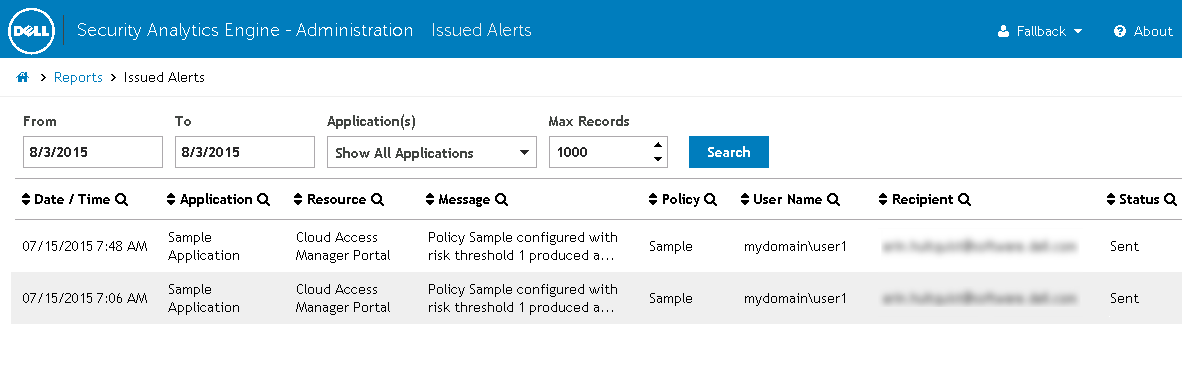This screenshot has height=368, width=1182.
Task: Decrease Max Records with down arrow
Action: point(657,158)
